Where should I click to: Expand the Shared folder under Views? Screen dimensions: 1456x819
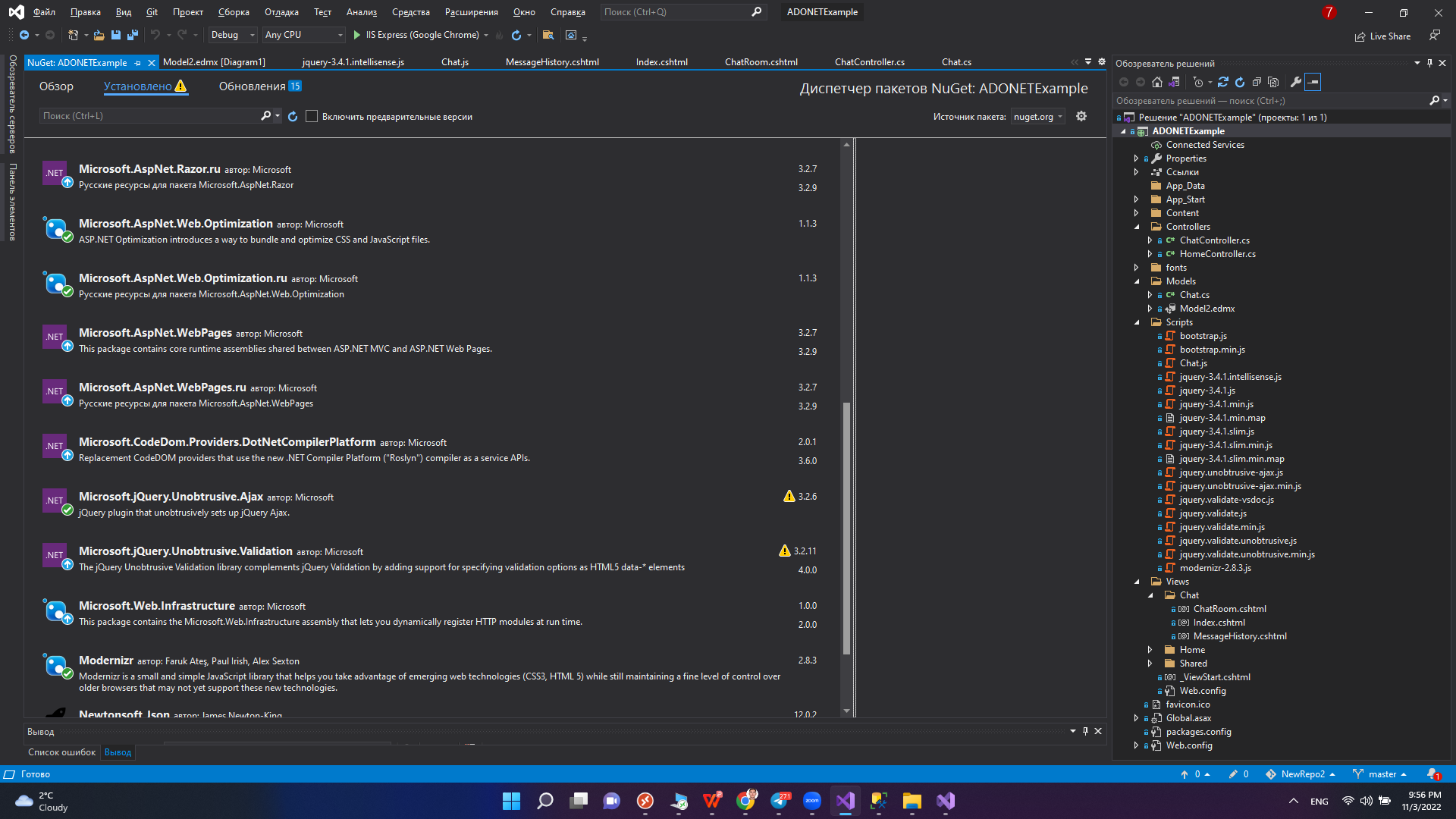tap(1150, 664)
